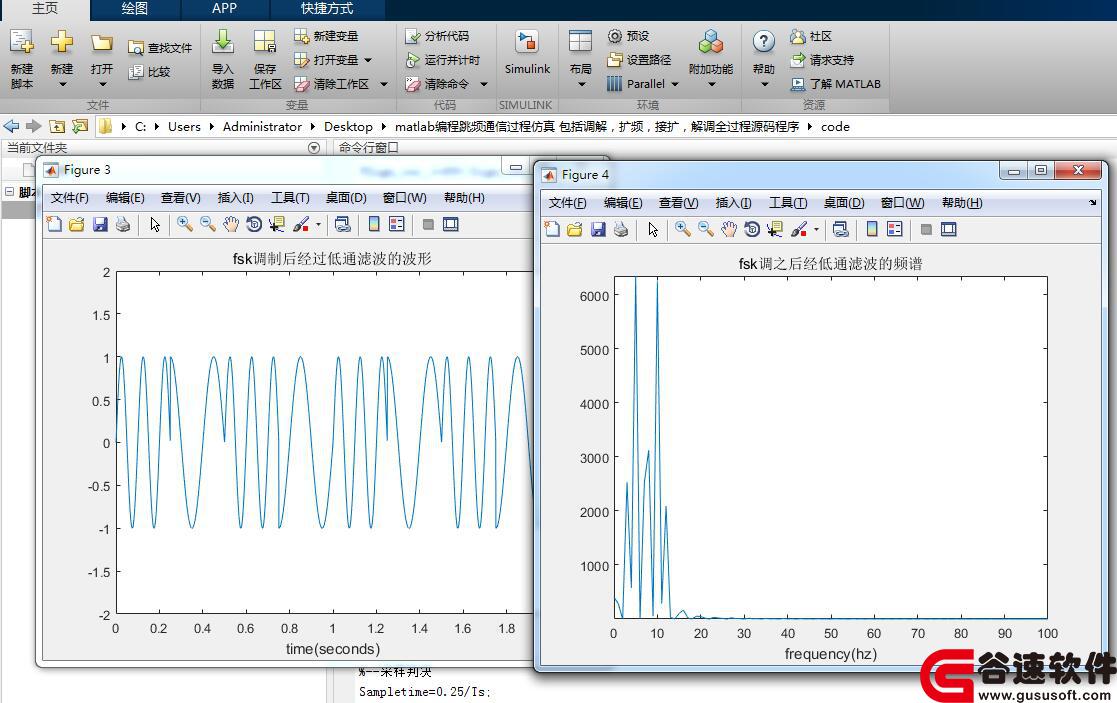Open the 清除工作区 dropdown arrow
1117x703 pixels.
pos(384,84)
